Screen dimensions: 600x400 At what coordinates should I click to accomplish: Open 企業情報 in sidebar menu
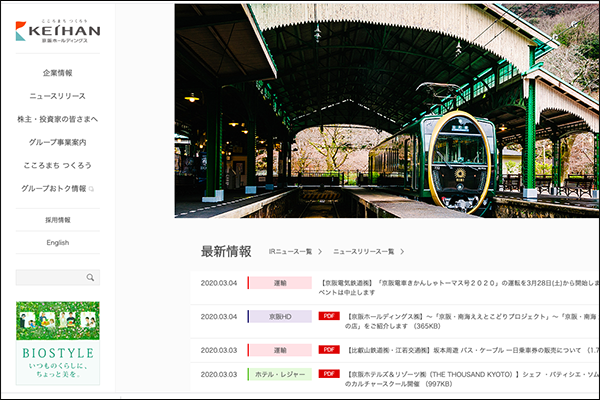(57, 73)
